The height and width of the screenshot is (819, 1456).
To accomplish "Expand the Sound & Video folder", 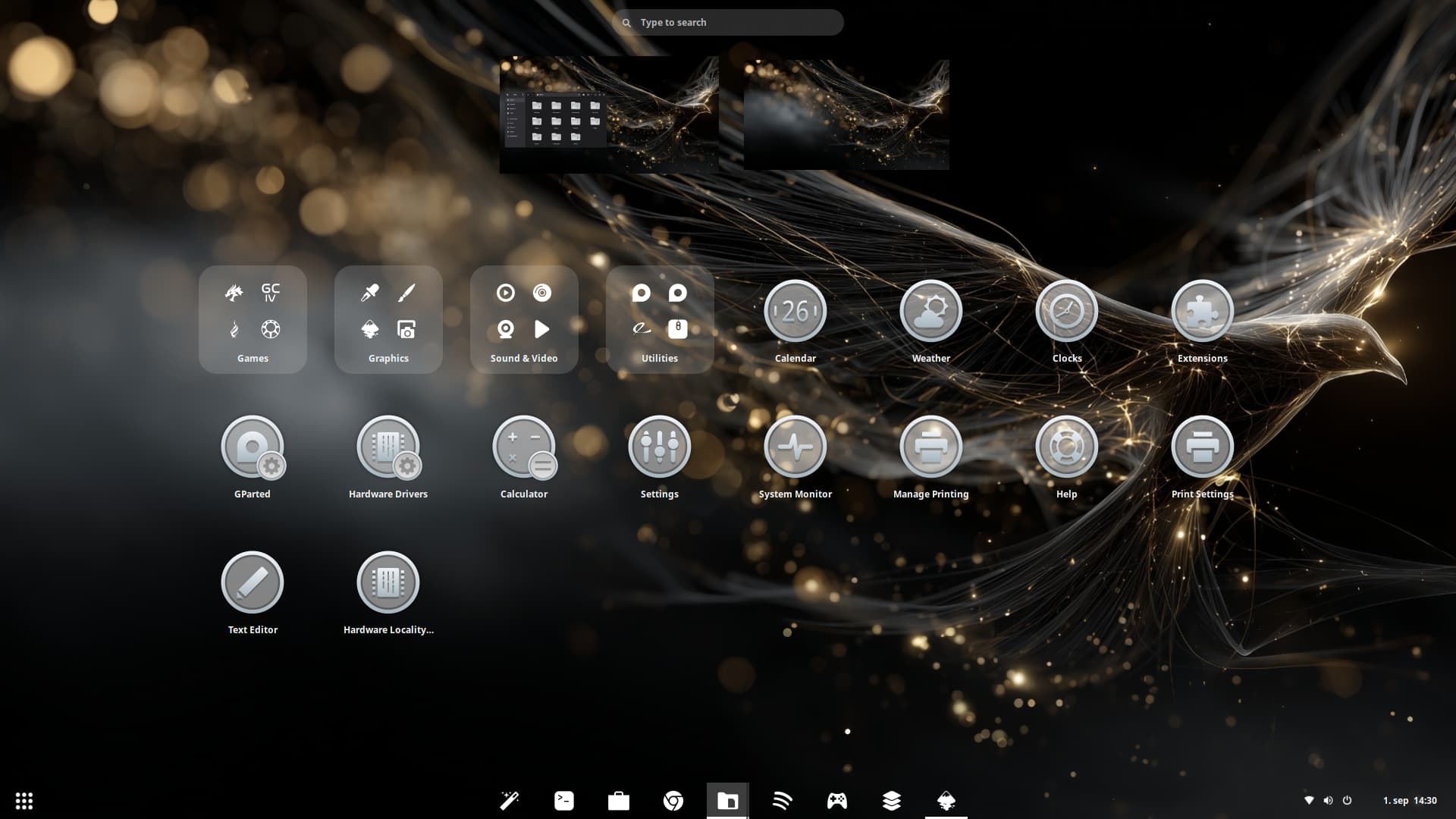I will point(524,319).
